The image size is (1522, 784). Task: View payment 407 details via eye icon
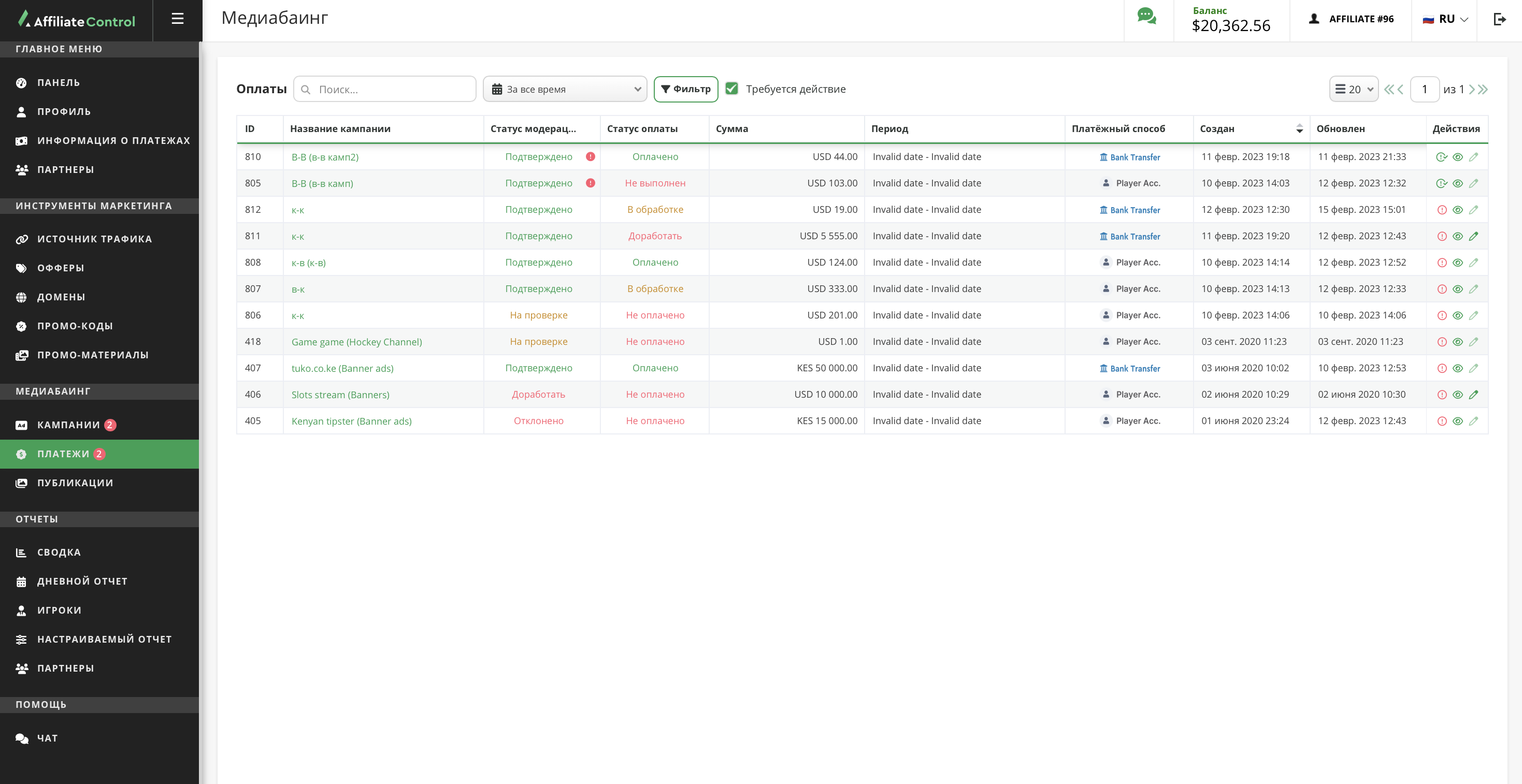[1458, 368]
